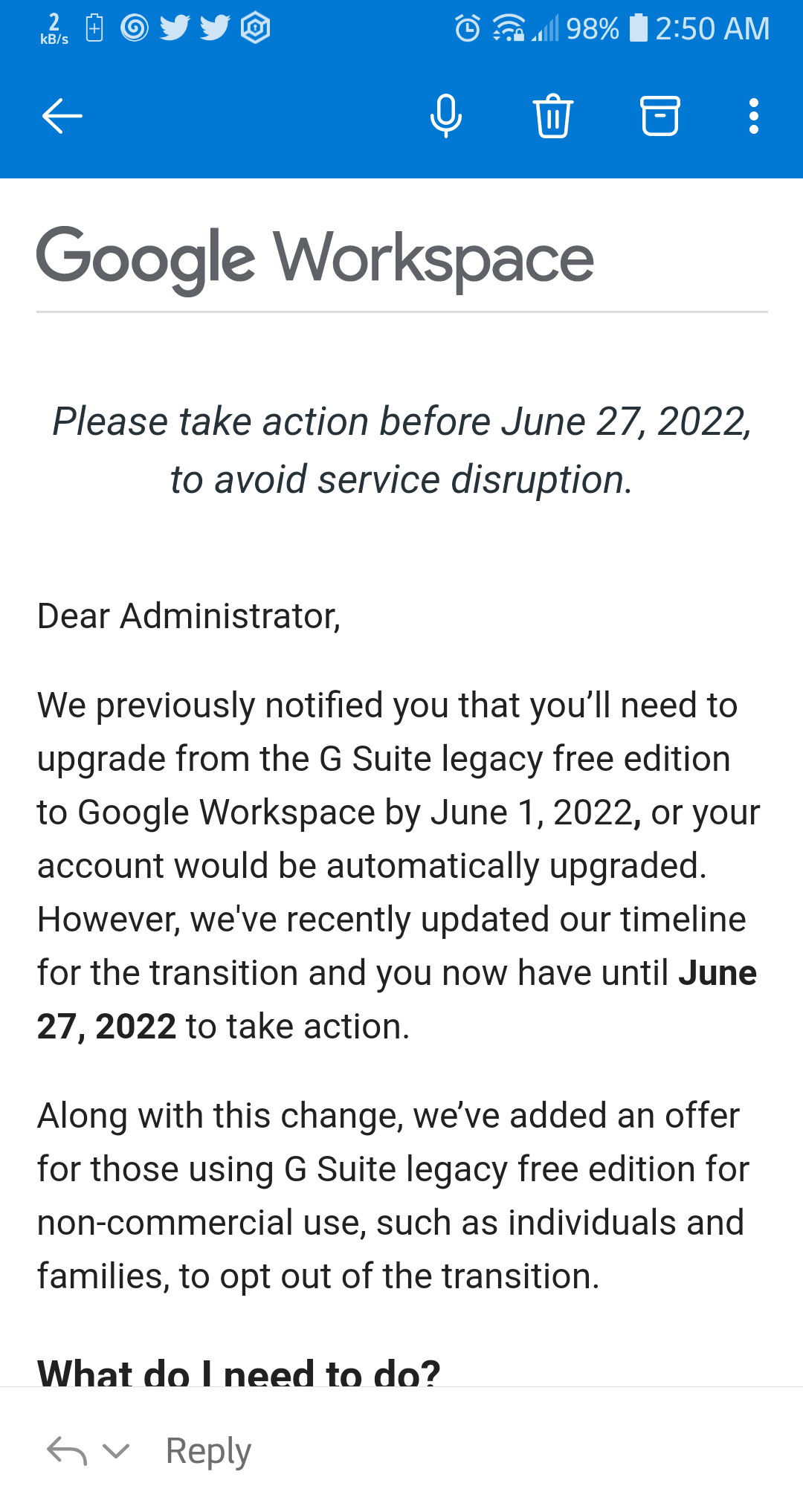Image resolution: width=803 pixels, height=1512 pixels.
Task: Tap the Wi-Fi status icon
Action: coord(509,29)
